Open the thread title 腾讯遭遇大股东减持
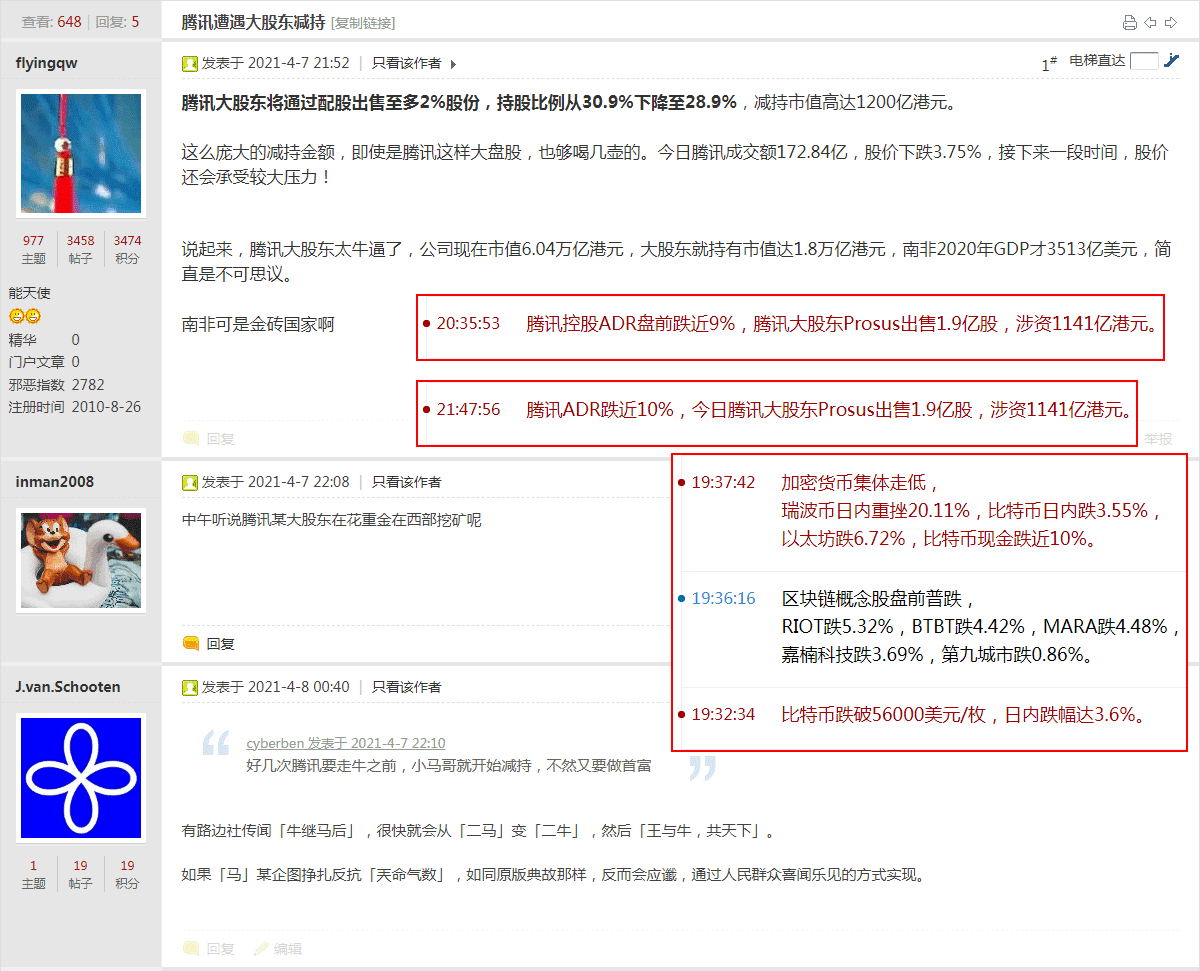Viewport: 1200px width, 971px height. [254, 22]
